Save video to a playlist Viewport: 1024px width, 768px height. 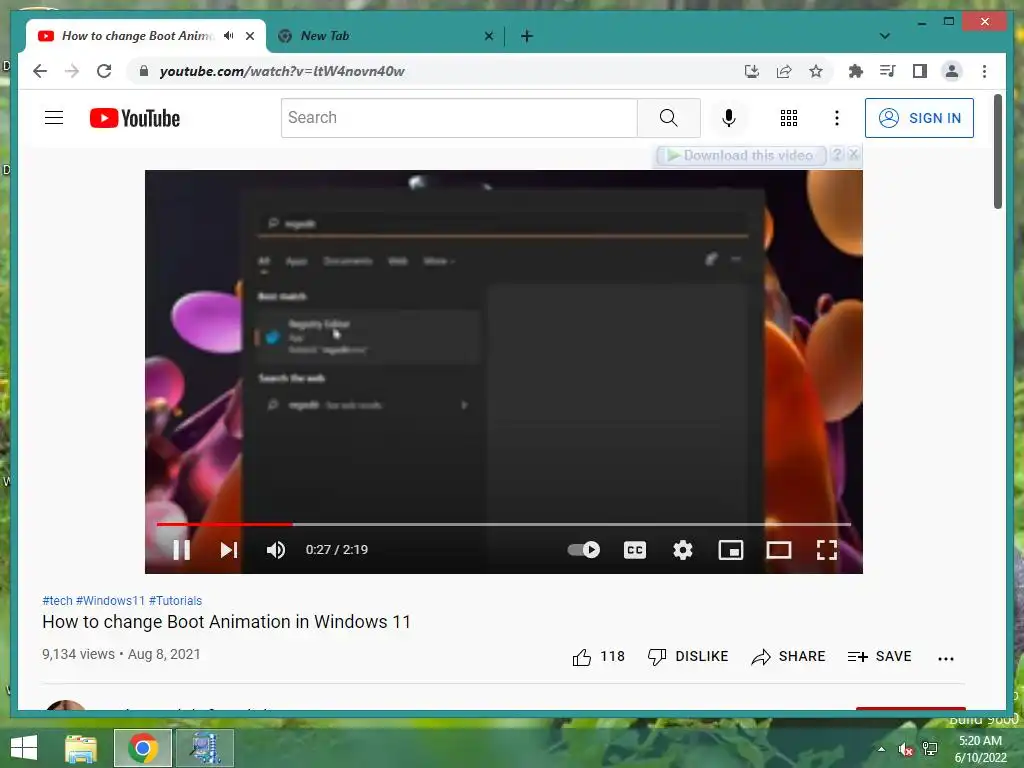pyautogui.click(x=879, y=656)
